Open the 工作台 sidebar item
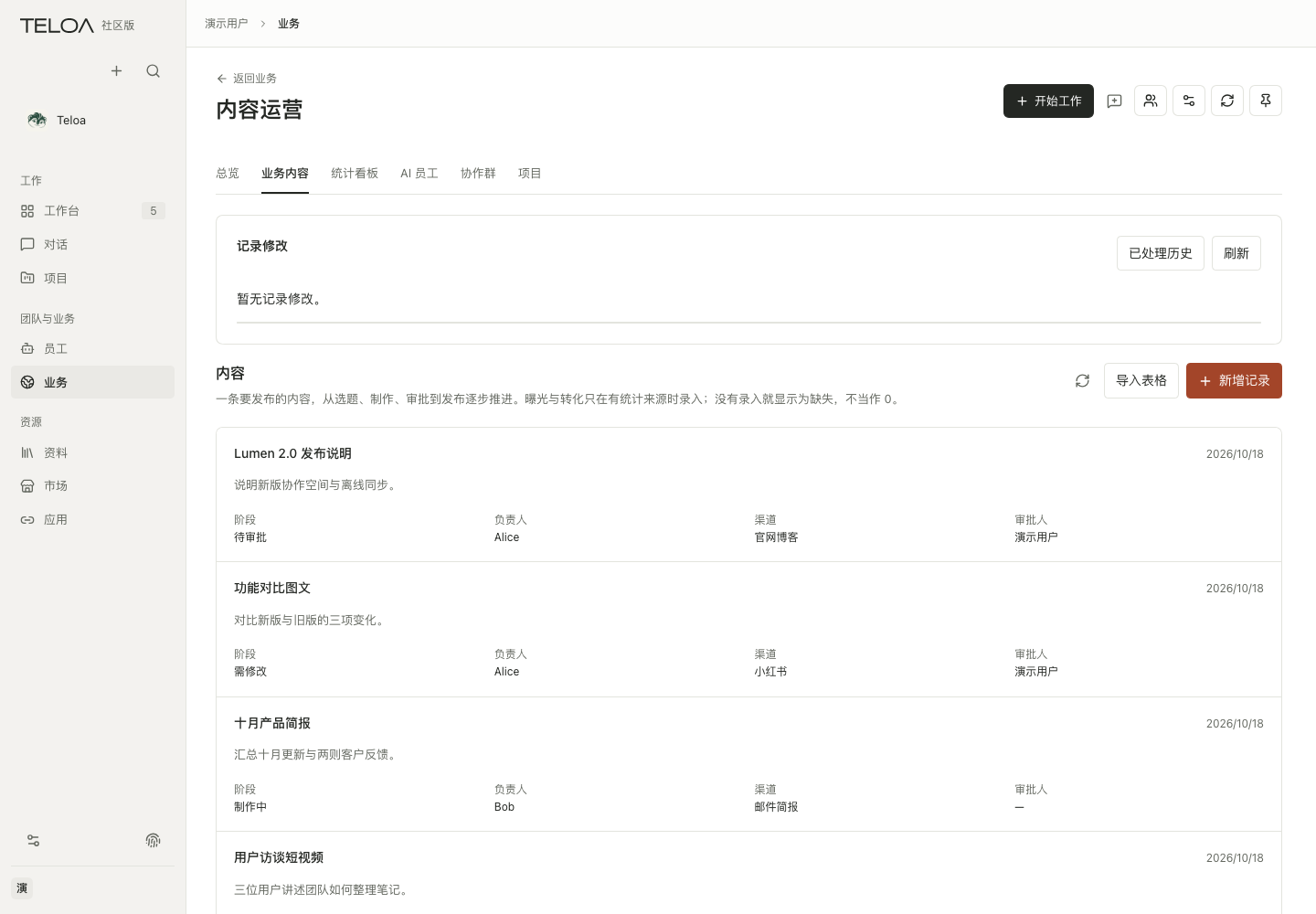This screenshot has width=1316, height=914. (92, 211)
